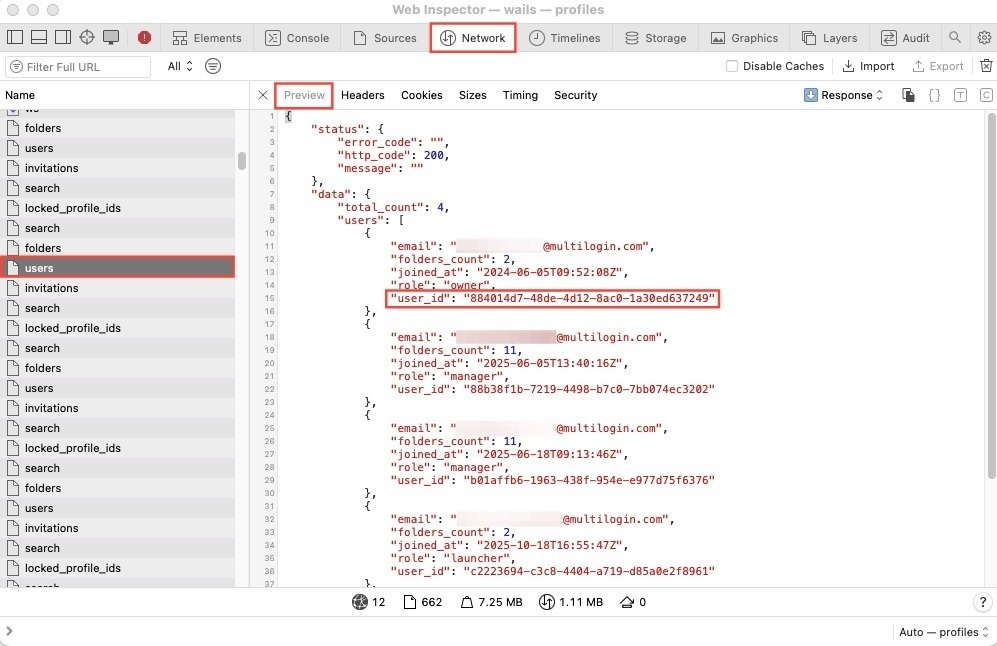Viewport: 997px width, 646px height.
Task: Open the Timing tab
Action: point(520,95)
